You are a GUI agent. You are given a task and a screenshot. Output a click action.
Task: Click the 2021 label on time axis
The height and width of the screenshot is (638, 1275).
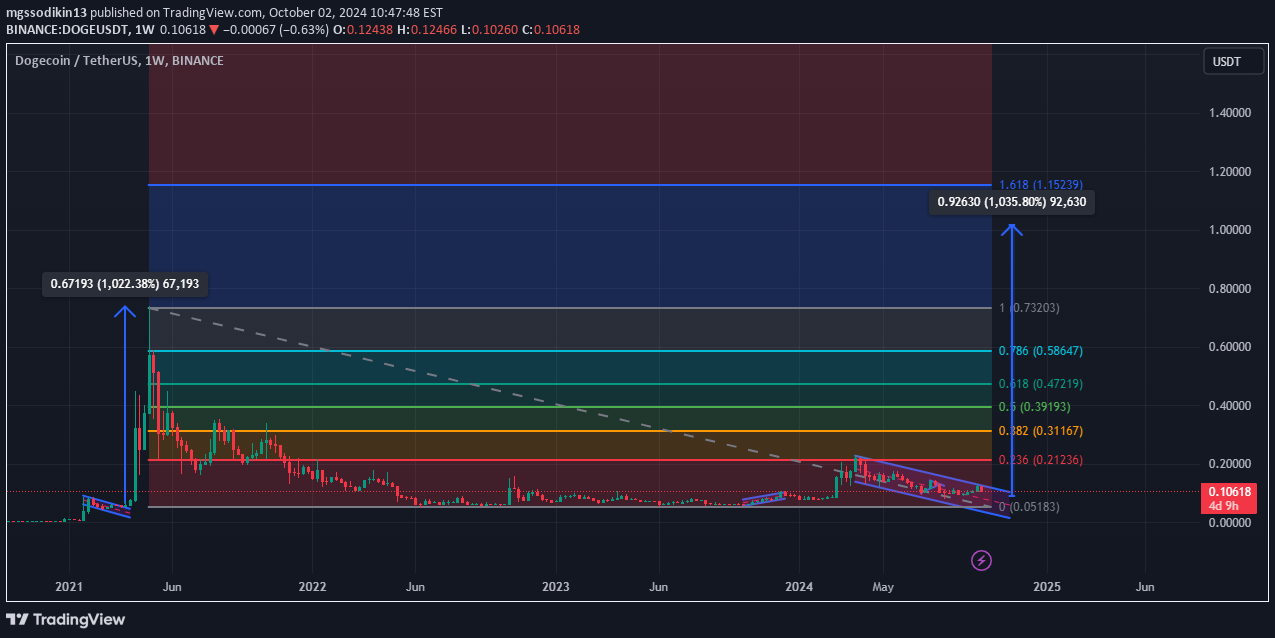pyautogui.click(x=69, y=587)
